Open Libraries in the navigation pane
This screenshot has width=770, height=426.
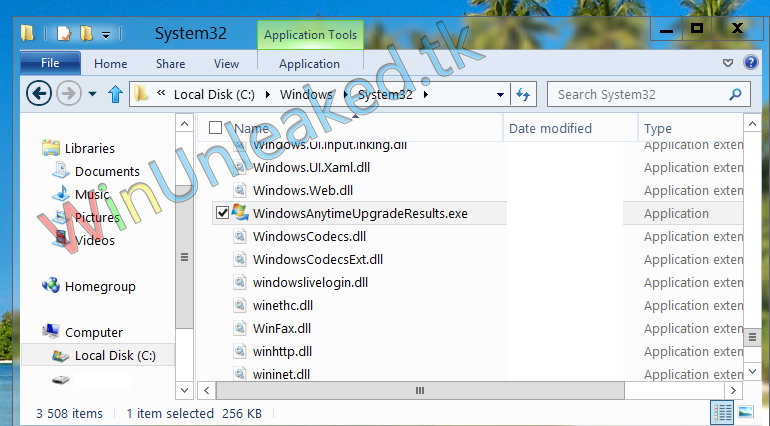(x=90, y=148)
